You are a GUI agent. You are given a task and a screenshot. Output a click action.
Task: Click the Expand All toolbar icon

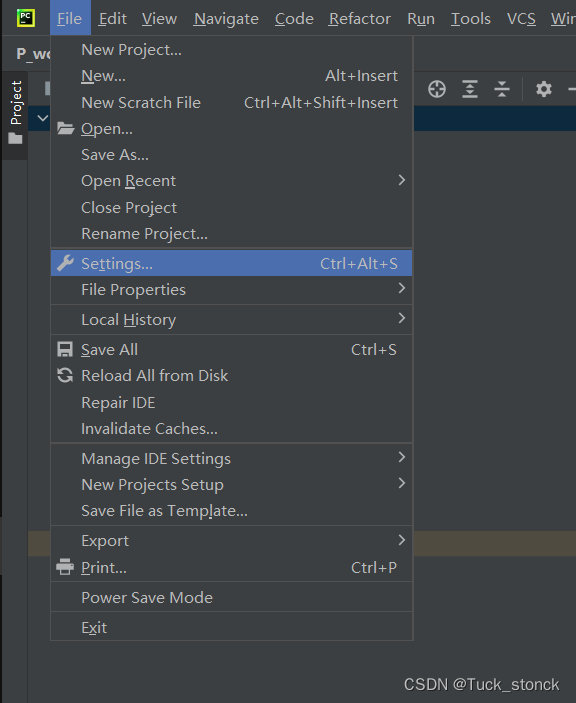click(470, 89)
